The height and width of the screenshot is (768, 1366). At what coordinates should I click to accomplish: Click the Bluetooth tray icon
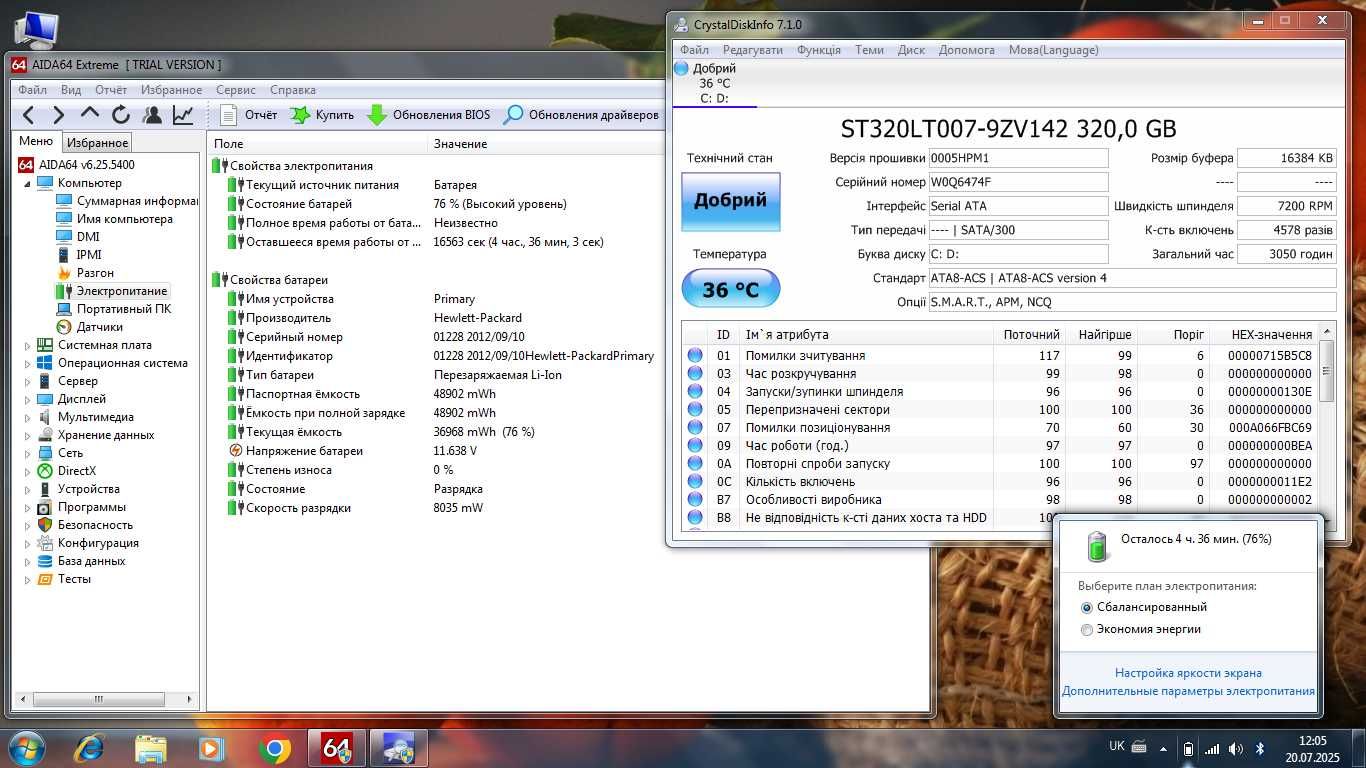(x=1261, y=749)
